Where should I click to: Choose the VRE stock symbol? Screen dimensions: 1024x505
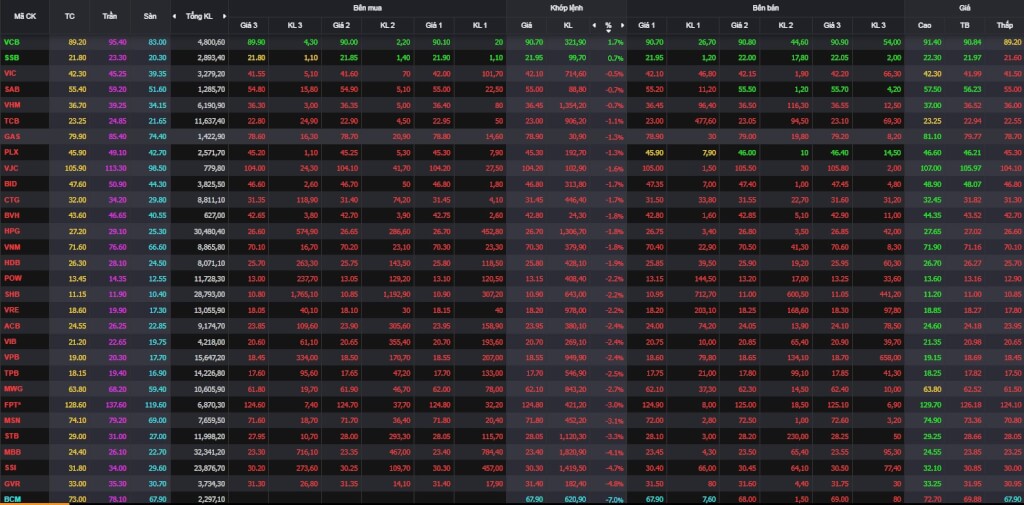[11, 310]
